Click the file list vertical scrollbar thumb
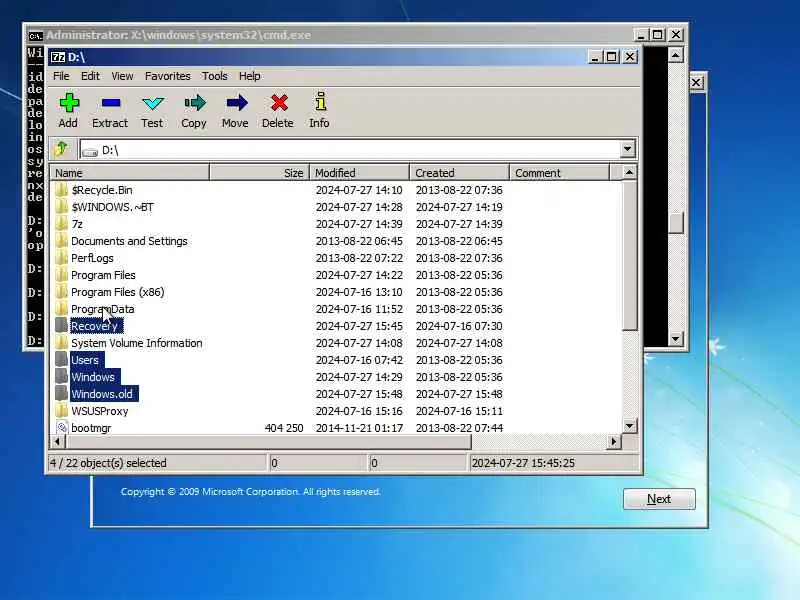The image size is (800, 600). click(630, 255)
